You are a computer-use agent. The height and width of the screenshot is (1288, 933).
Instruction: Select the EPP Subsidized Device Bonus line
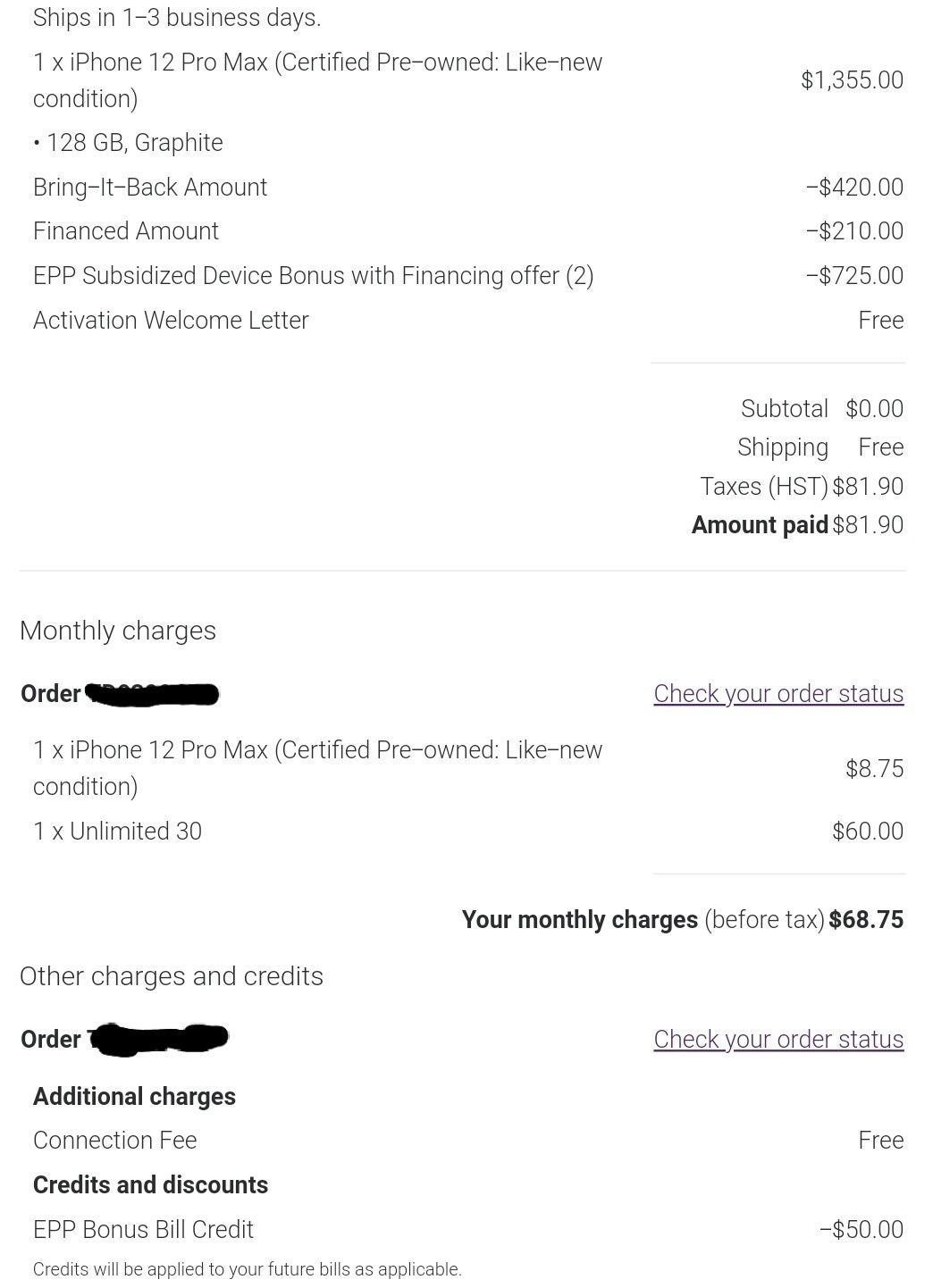coord(313,275)
